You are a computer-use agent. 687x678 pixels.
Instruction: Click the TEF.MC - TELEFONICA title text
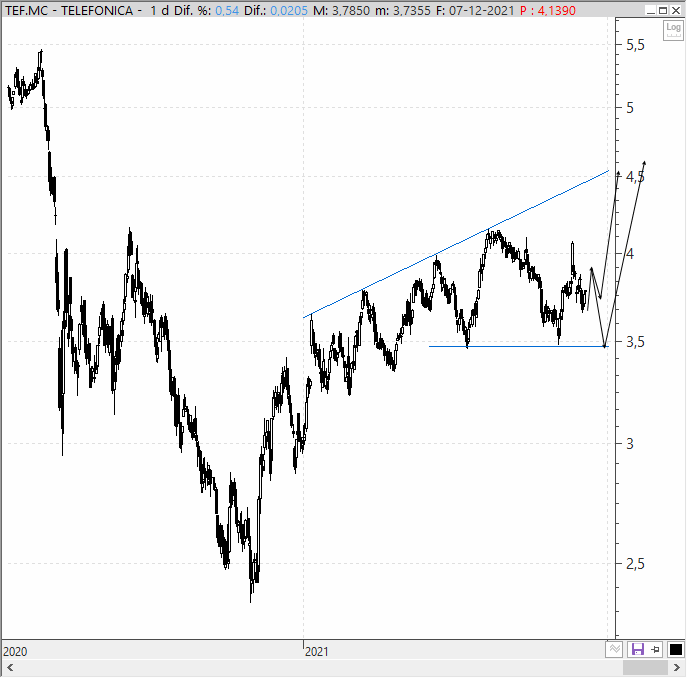(x=69, y=11)
